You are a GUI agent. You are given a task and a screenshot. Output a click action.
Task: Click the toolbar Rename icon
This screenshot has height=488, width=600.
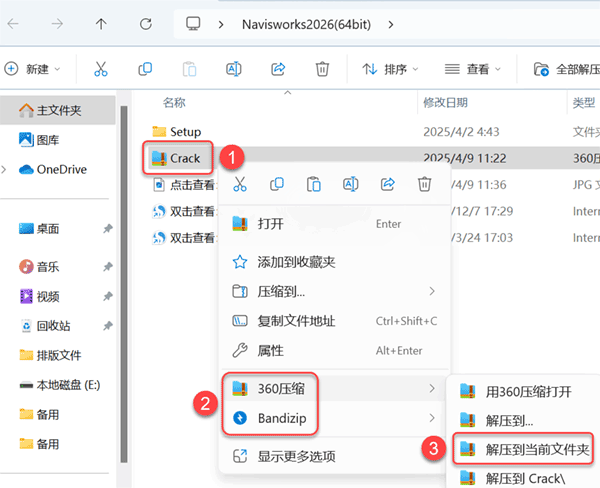(x=234, y=69)
